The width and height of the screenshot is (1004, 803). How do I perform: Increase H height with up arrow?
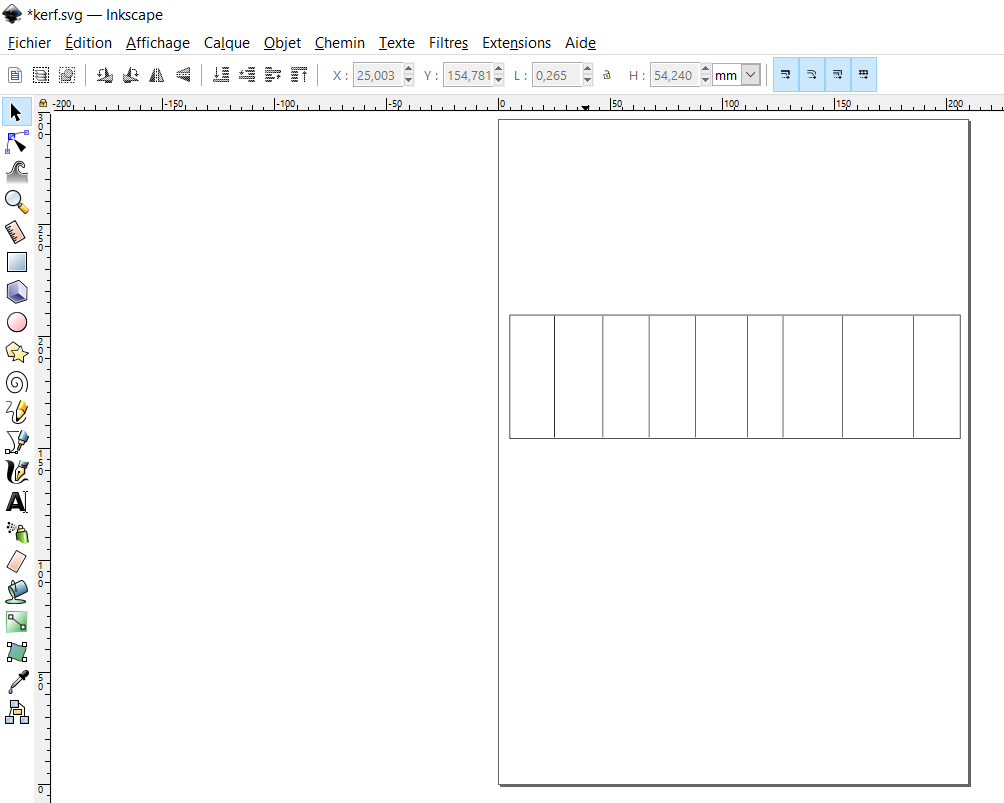coord(705,69)
